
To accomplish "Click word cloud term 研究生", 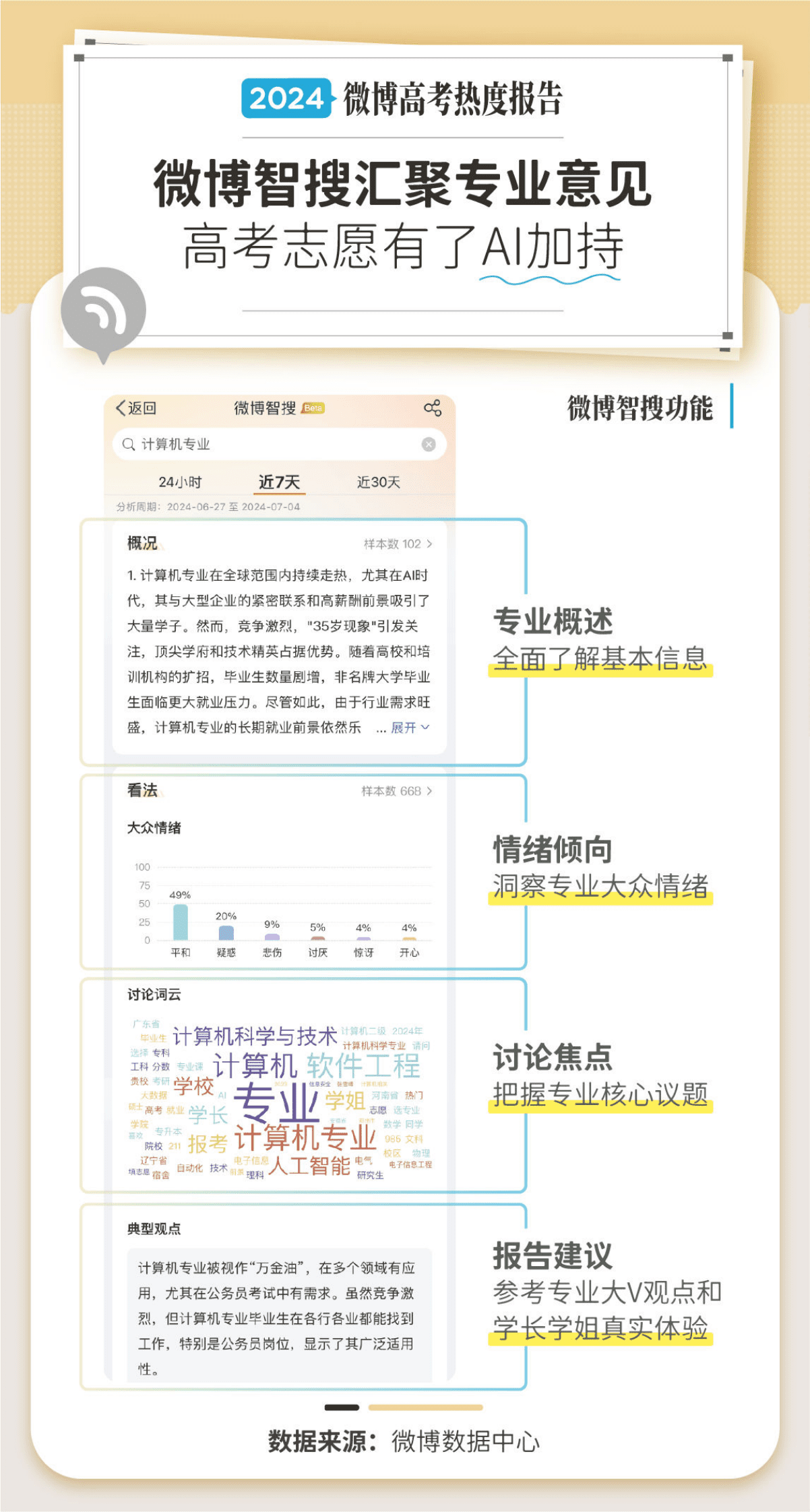I will pos(371,1175).
